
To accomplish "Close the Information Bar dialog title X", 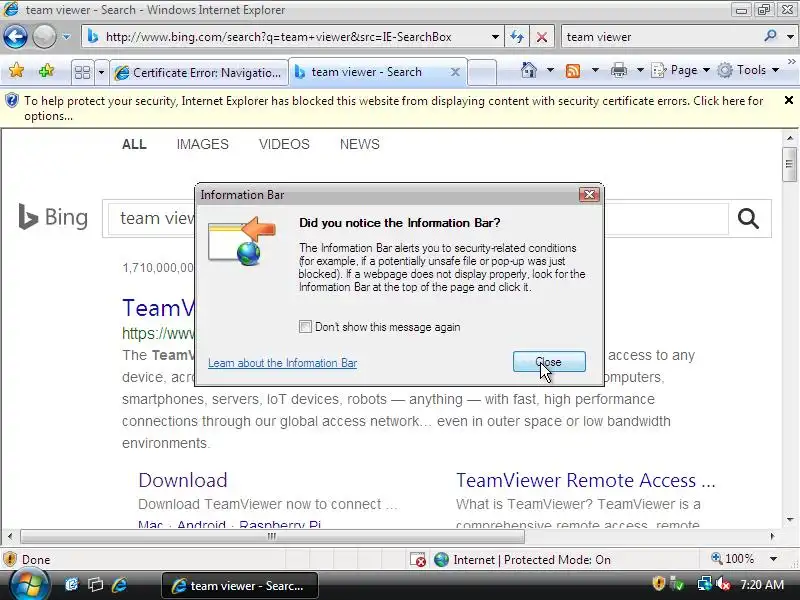I will tap(589, 194).
